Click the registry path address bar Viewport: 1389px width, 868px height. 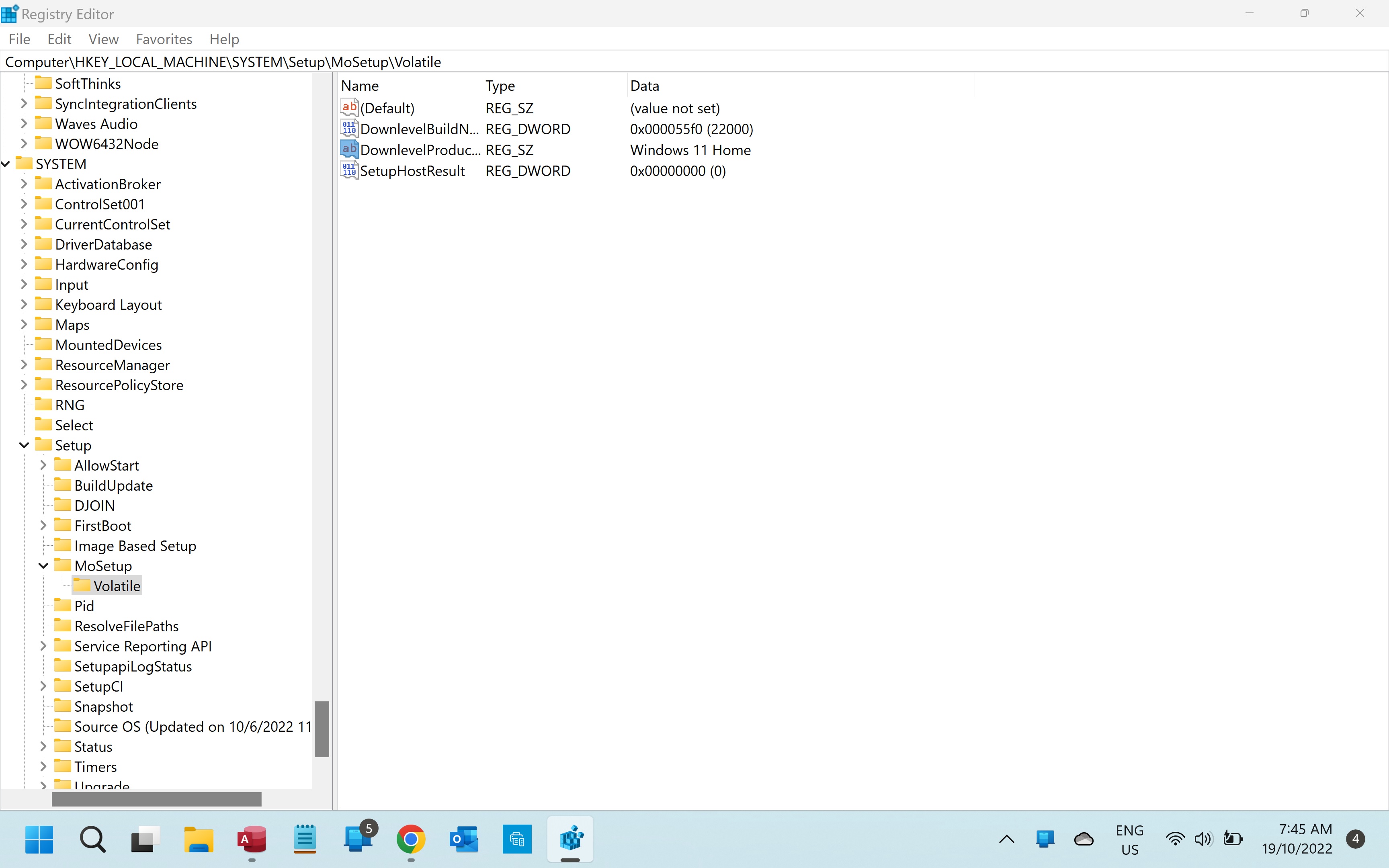(x=694, y=62)
